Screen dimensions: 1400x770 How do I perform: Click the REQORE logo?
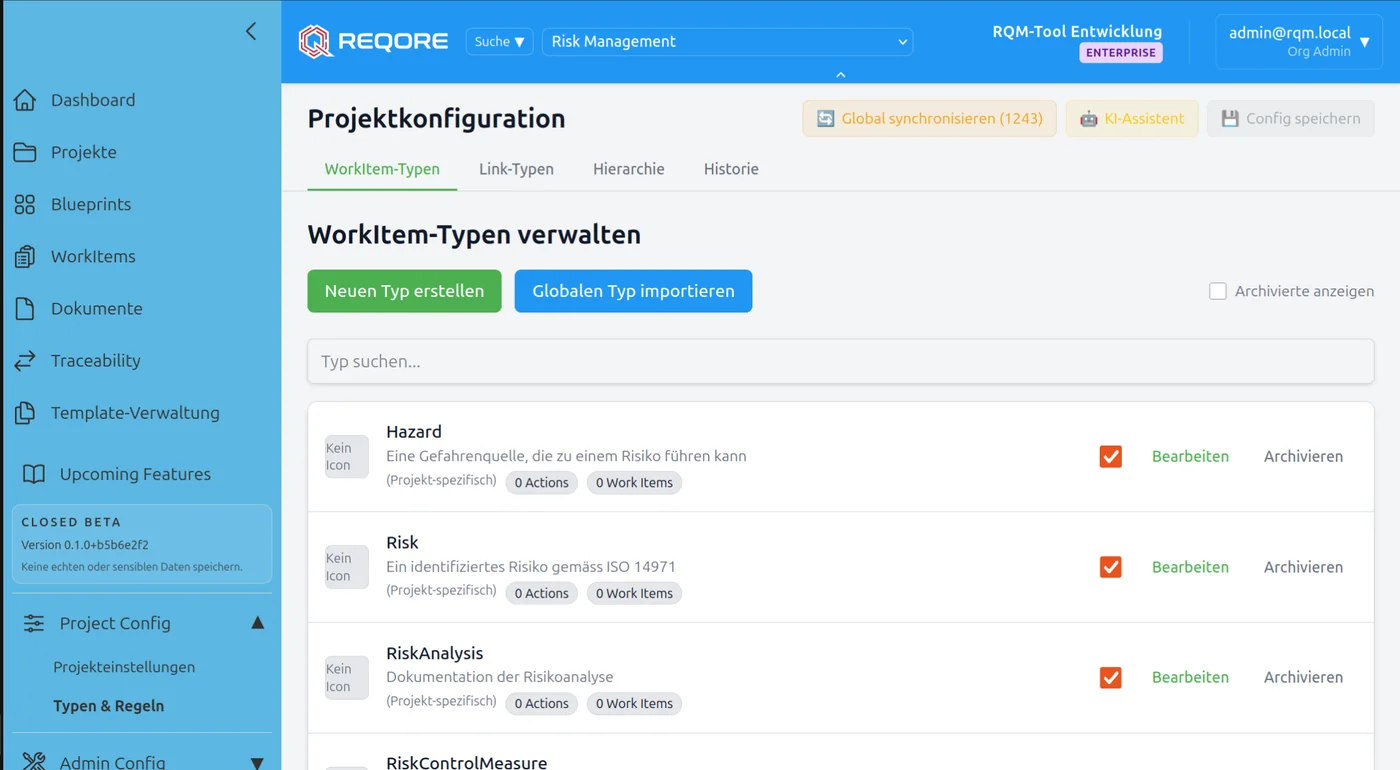pos(373,41)
